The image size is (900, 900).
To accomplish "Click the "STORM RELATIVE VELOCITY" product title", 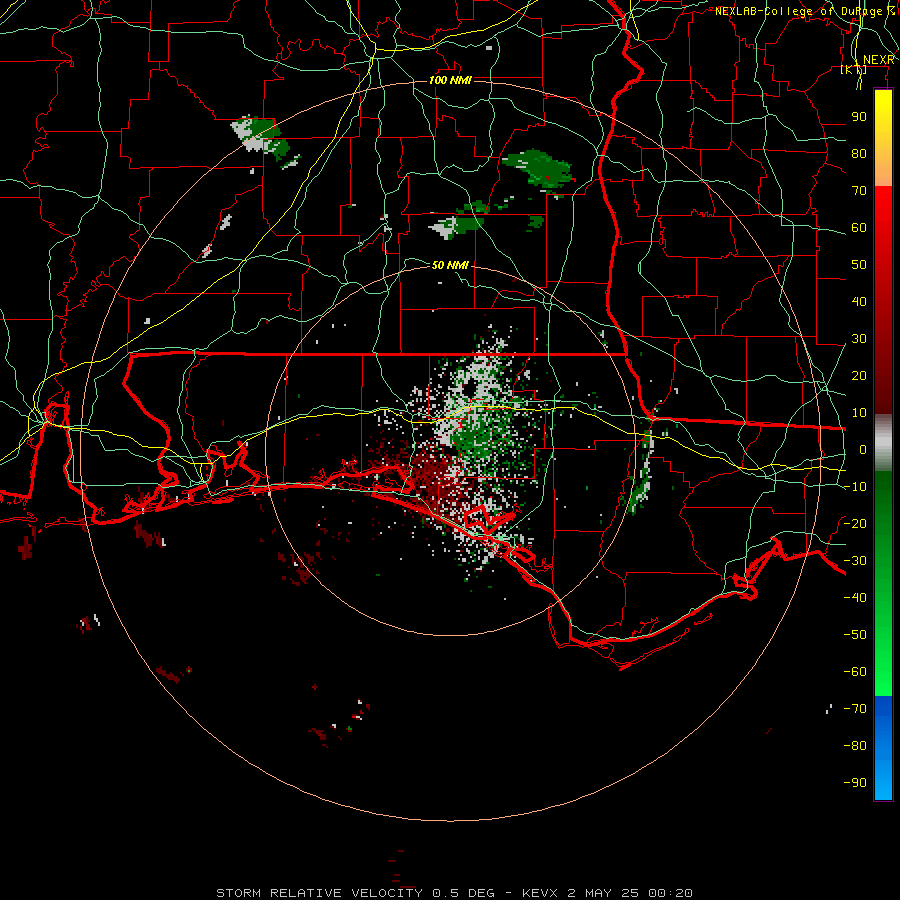I will (x=319, y=893).
